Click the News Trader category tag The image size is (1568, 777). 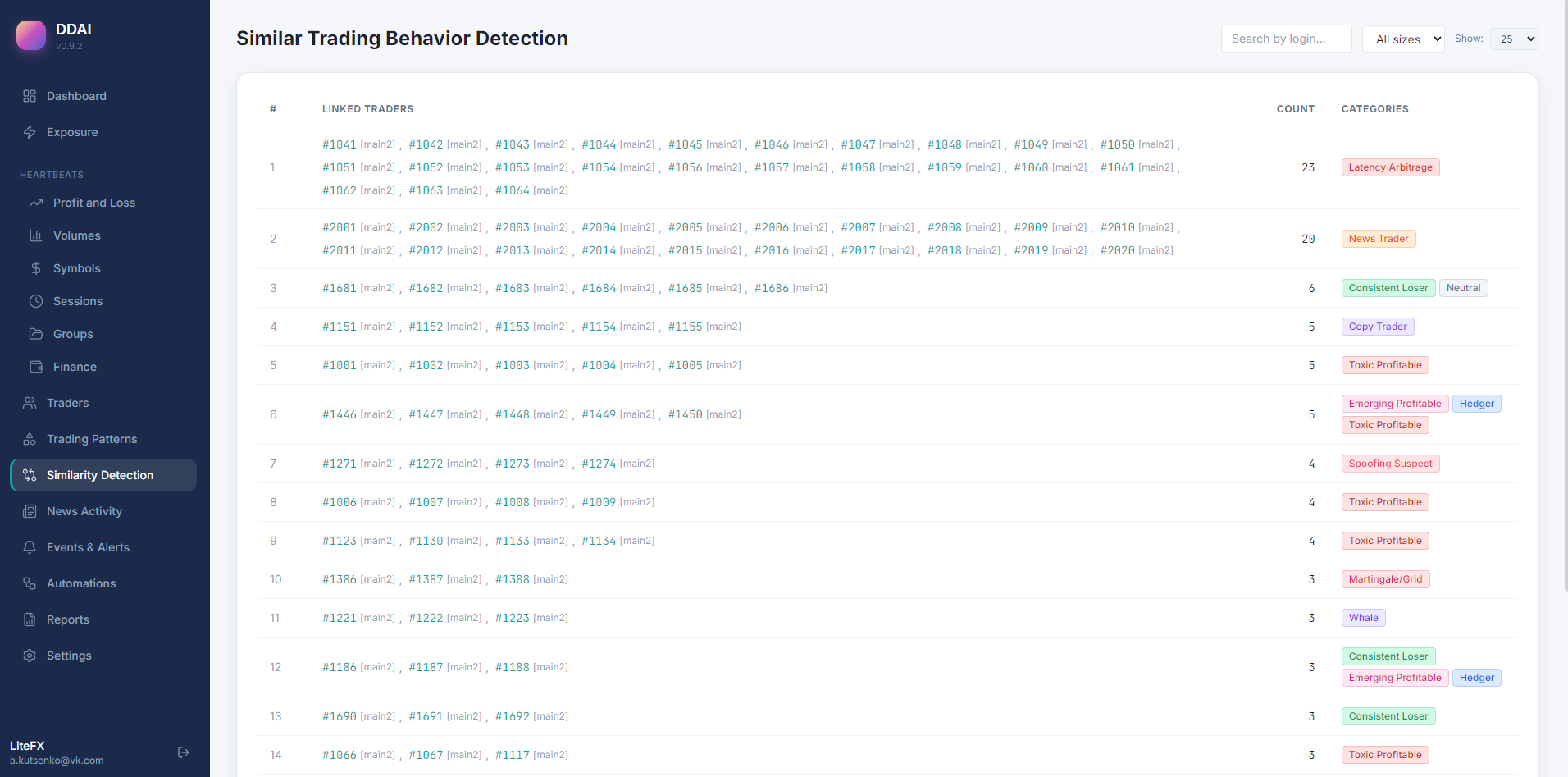coord(1378,239)
